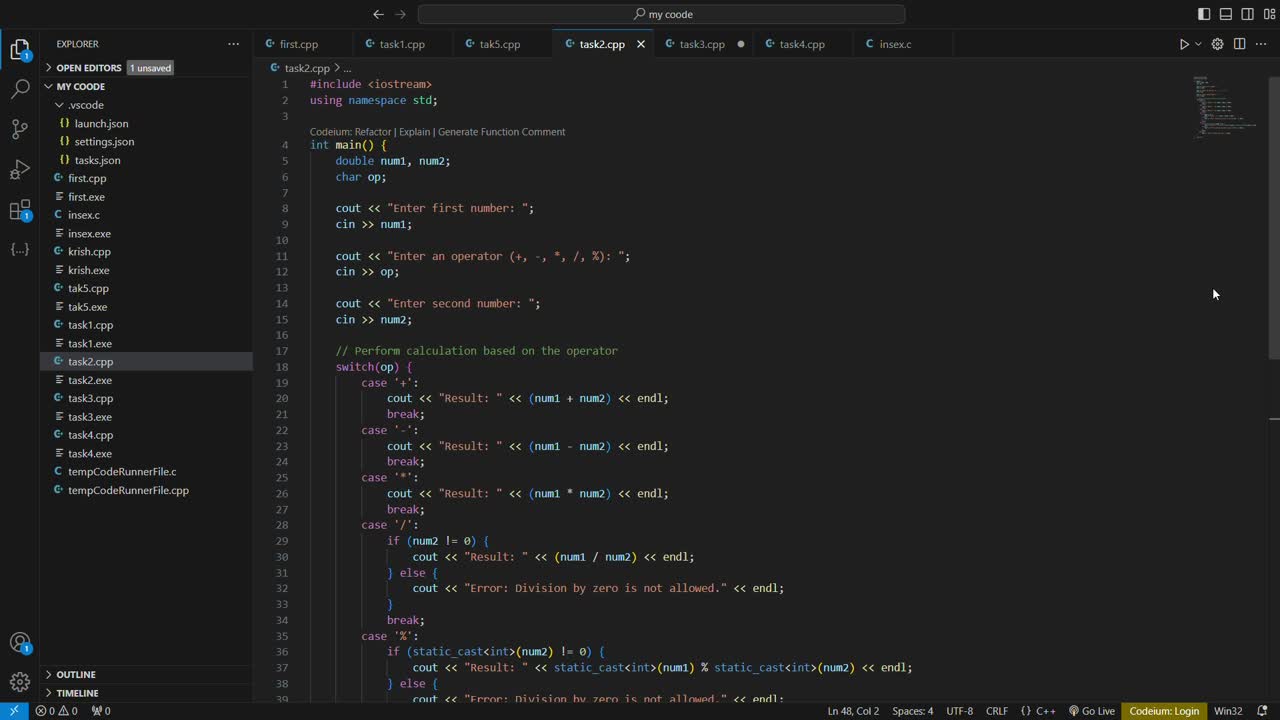The image size is (1280, 720).
Task: Switch to the first.cpp tab
Action: (298, 44)
